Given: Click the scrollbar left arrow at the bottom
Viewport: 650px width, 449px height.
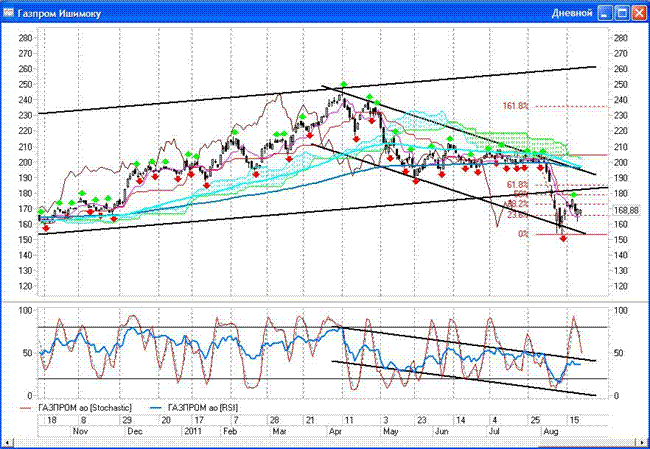Looking at the screenshot, I should point(5,444).
